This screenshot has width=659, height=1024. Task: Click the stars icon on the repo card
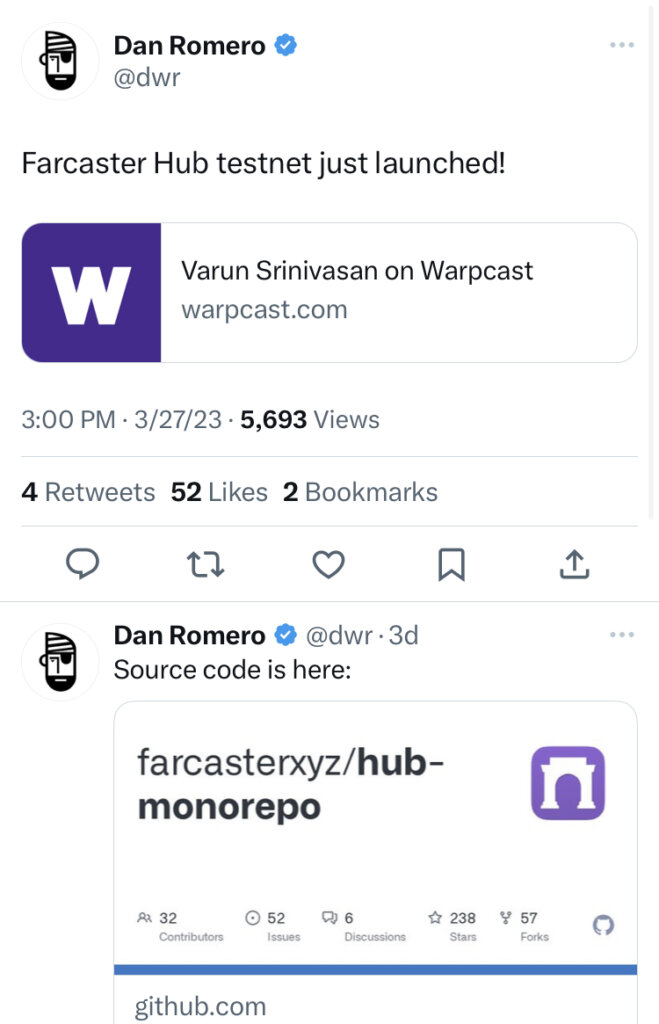point(437,918)
